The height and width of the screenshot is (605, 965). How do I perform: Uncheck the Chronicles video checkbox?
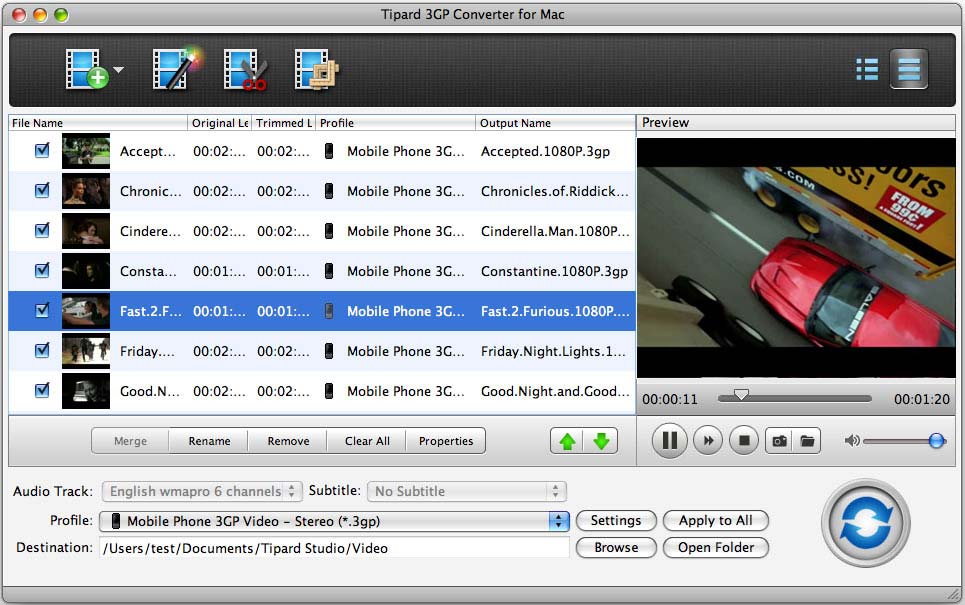pos(42,190)
